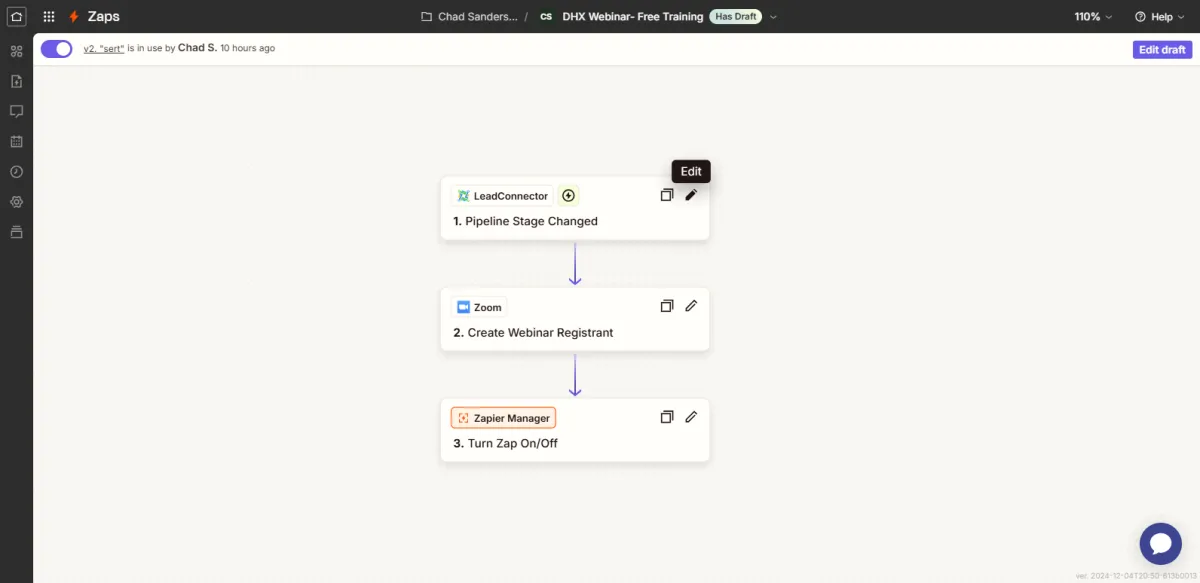Image resolution: width=1200 pixels, height=583 pixels.
Task: Click the '10 hours ago' timestamp
Action: point(247,48)
